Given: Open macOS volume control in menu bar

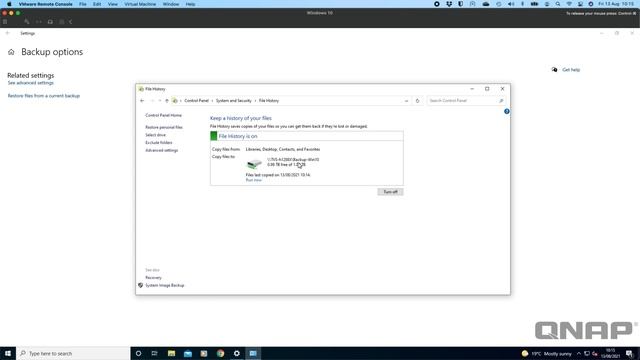Looking at the screenshot, I should (x=511, y=4).
